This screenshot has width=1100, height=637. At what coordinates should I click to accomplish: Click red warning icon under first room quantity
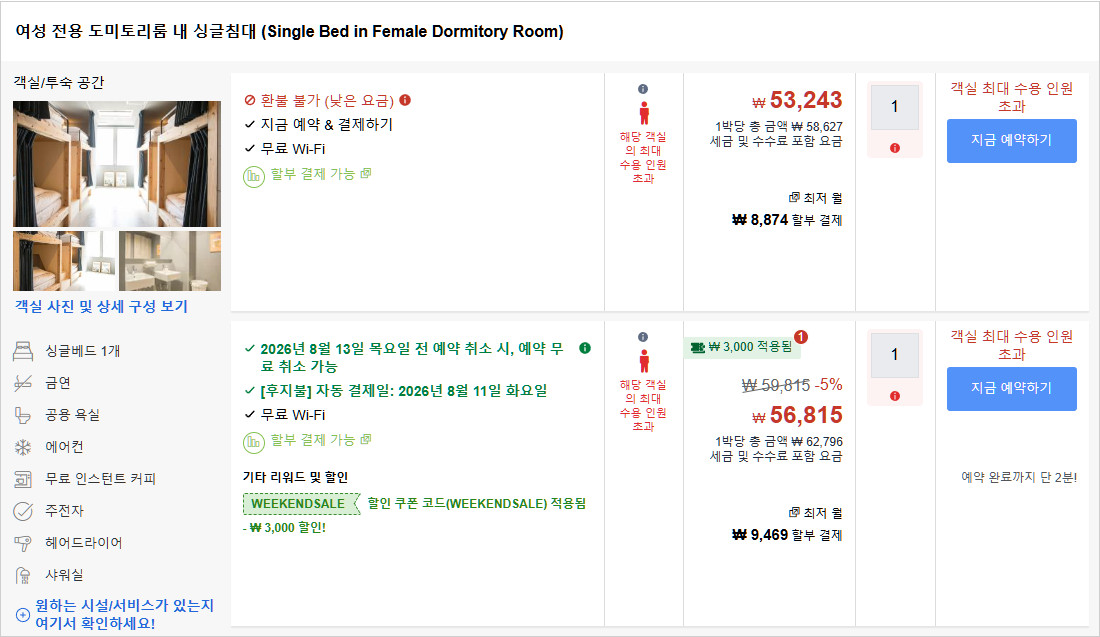894,148
